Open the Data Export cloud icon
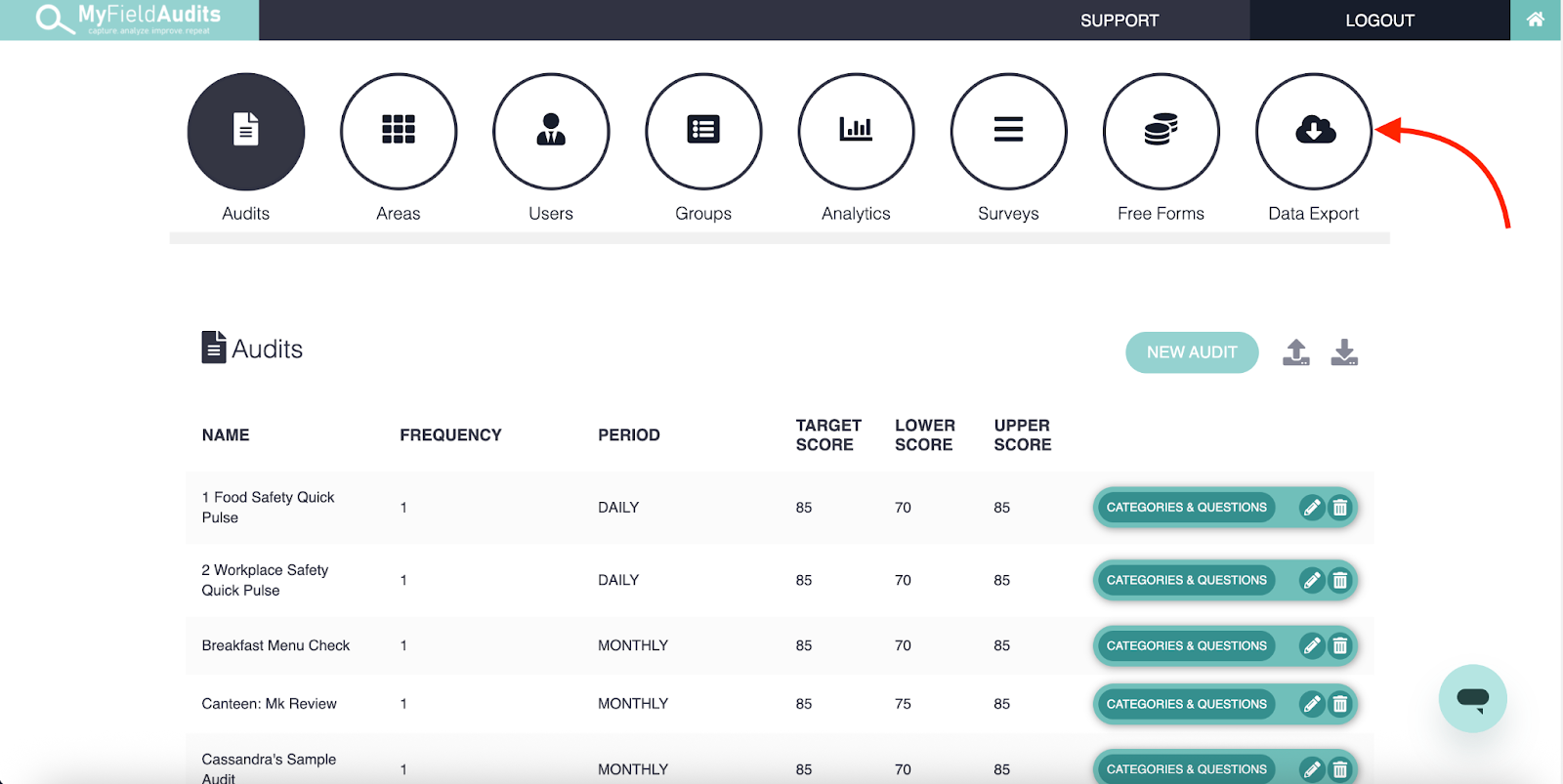Screen dimensions: 1563x784 1314,132
